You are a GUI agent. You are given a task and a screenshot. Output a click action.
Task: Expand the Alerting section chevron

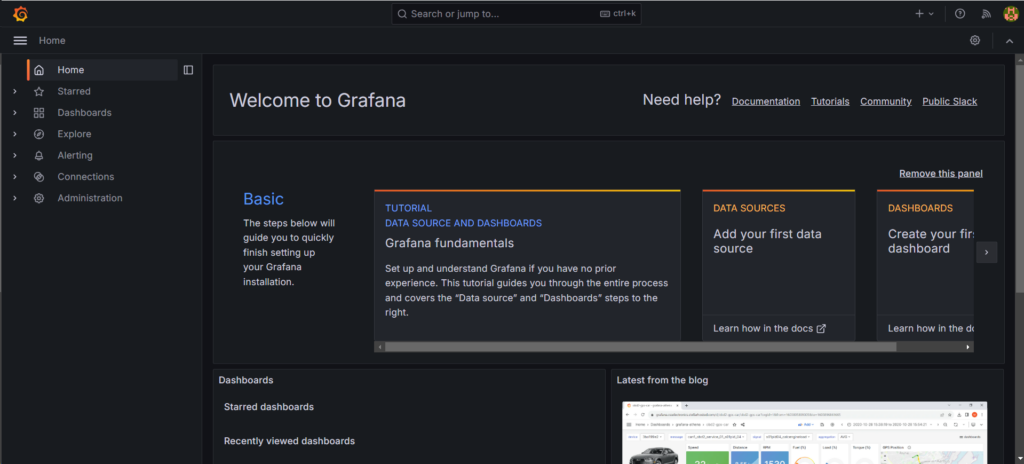[x=14, y=156]
